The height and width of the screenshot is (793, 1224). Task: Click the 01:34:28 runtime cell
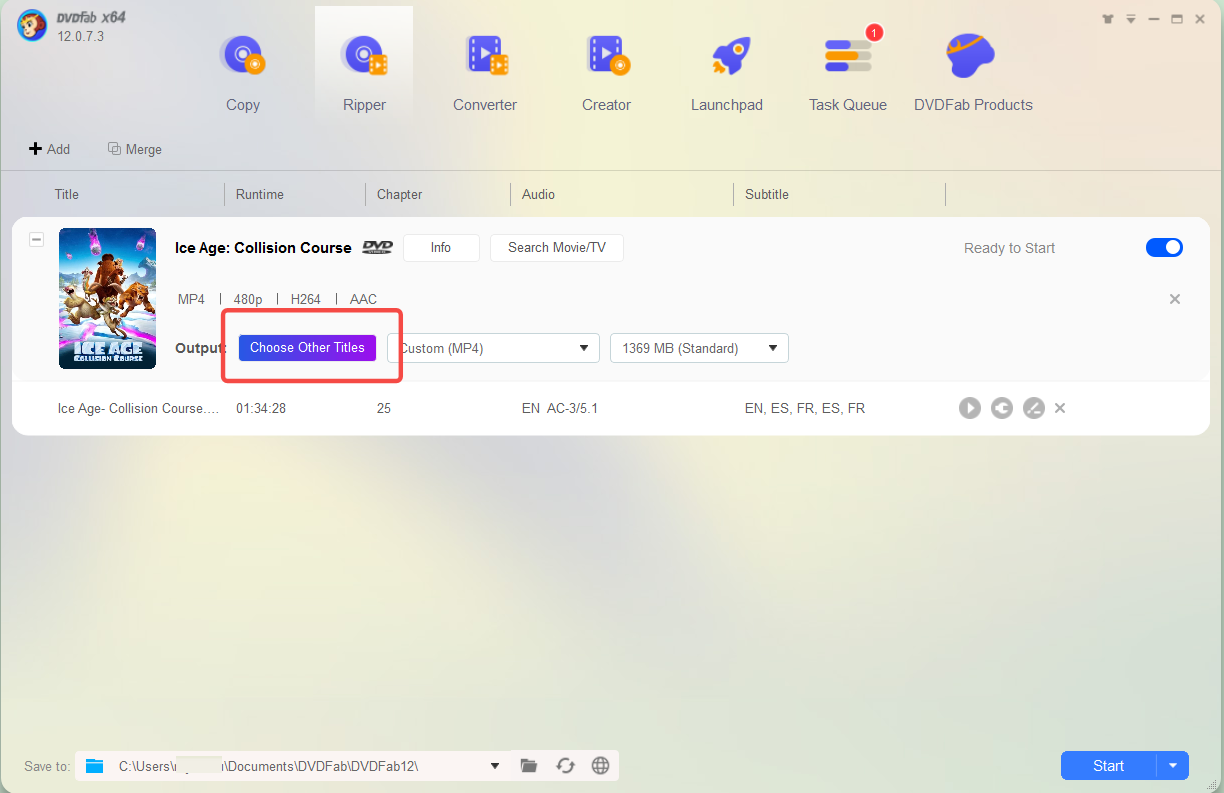[x=261, y=408]
